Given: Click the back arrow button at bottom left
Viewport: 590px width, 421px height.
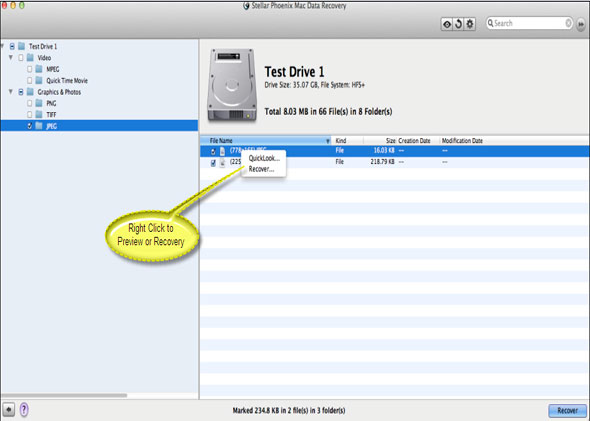Looking at the screenshot, I should tap(8, 409).
